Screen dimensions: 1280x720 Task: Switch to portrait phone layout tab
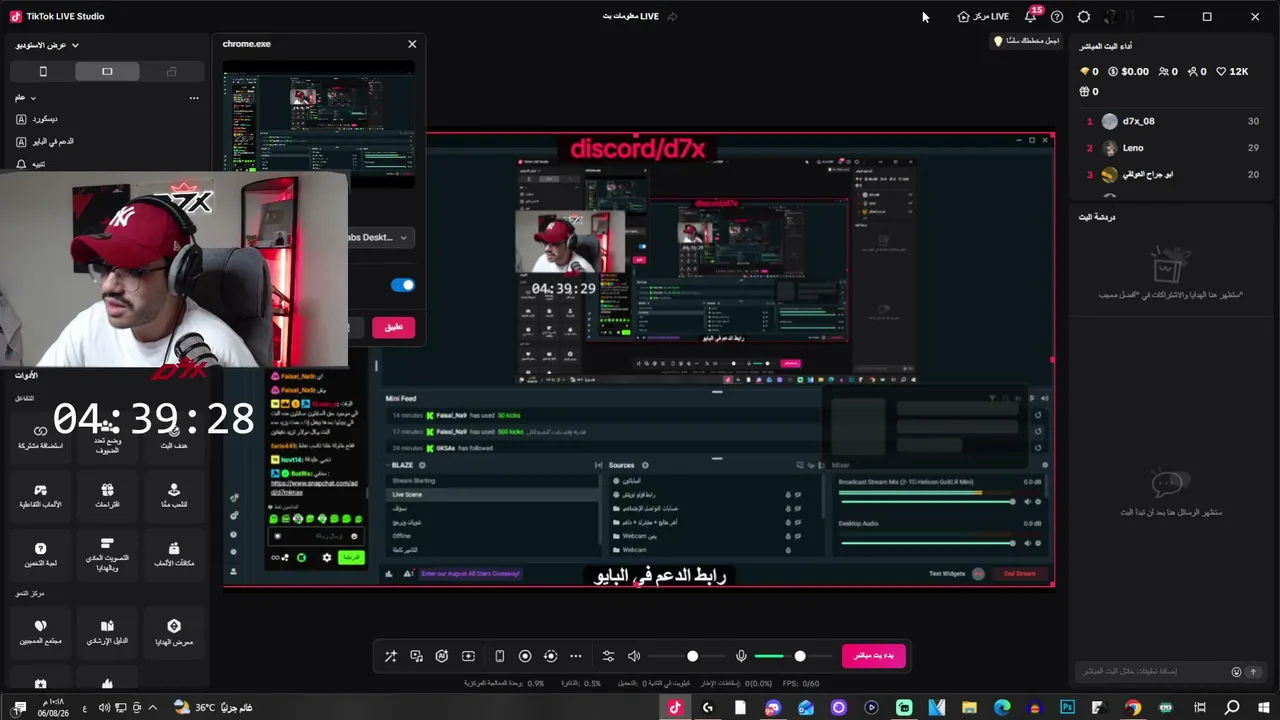[x=43, y=72]
